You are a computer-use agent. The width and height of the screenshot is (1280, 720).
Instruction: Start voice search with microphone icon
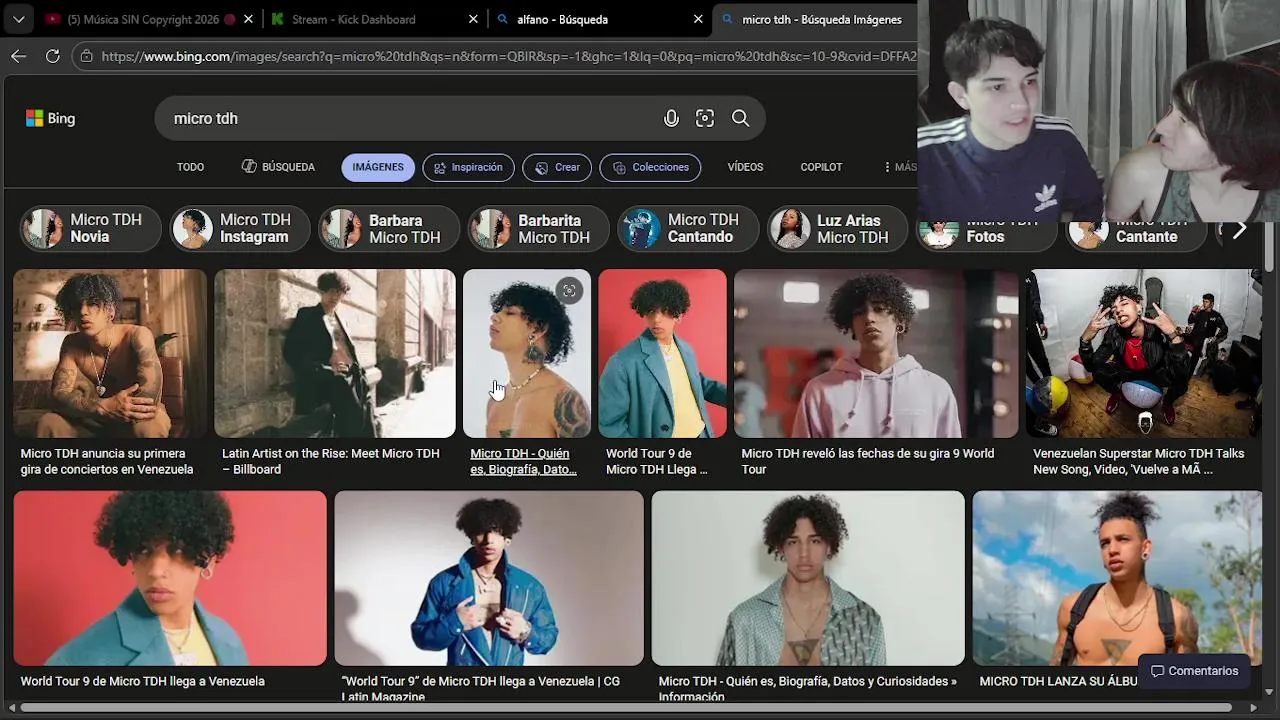pos(671,118)
